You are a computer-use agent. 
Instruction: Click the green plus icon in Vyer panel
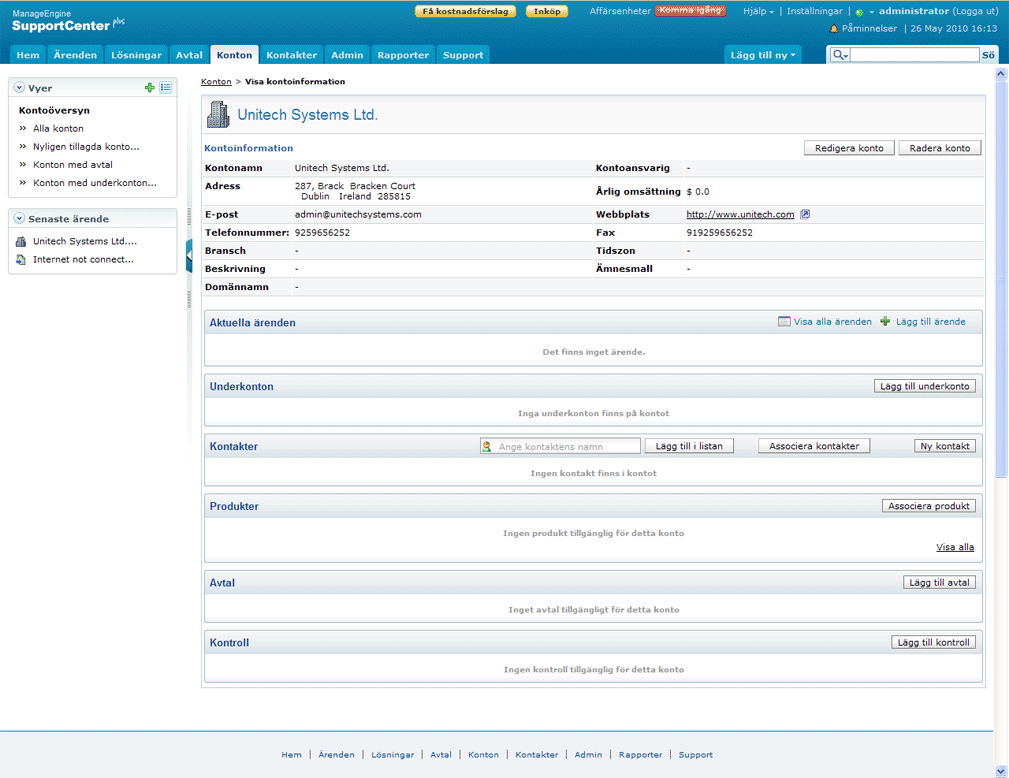coord(149,88)
